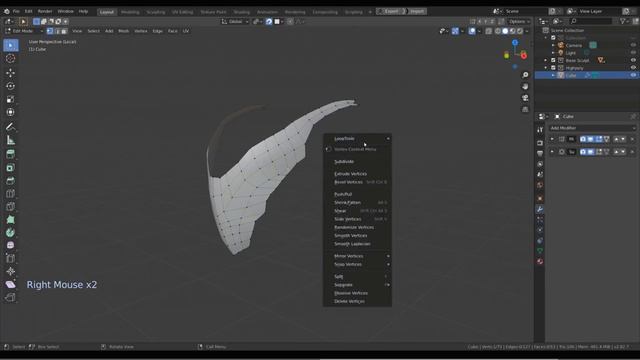This screenshot has width=640, height=360.
Task: Toggle snapping magnet in the header
Action: pyautogui.click(x=269, y=22)
